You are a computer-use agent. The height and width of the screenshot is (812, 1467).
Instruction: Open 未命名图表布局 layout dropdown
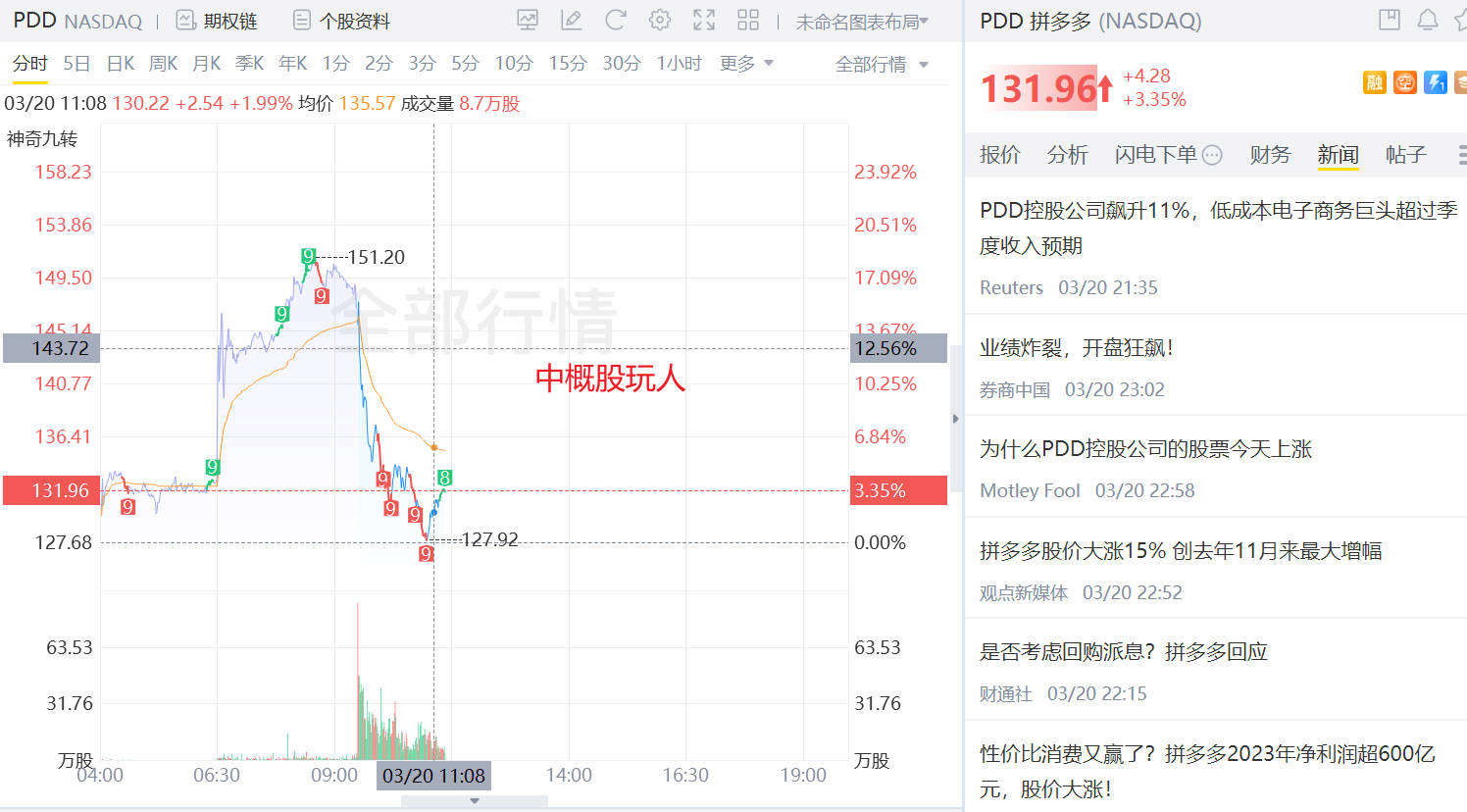(862, 21)
